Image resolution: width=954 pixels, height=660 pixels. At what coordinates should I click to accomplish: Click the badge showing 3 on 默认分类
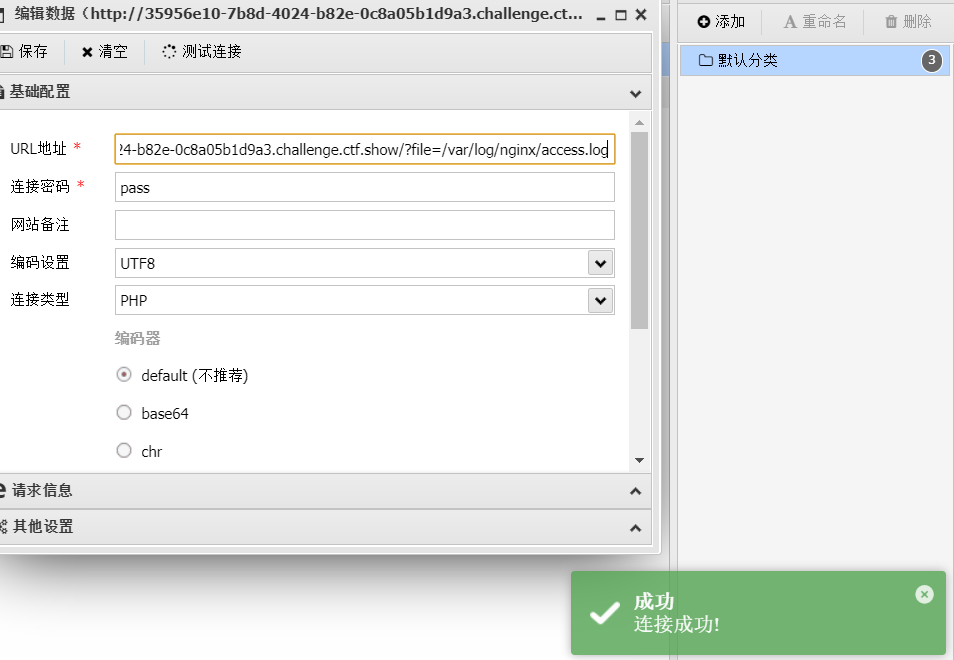931,60
